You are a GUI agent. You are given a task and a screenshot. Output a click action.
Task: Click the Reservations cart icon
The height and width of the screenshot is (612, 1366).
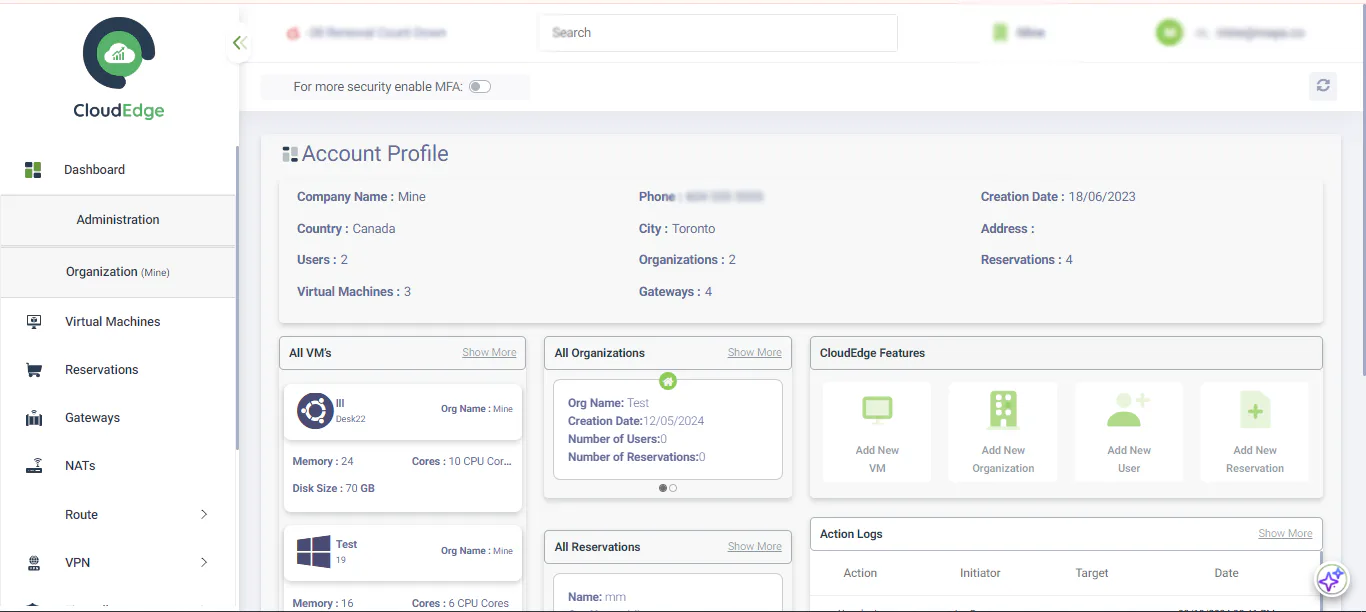(x=34, y=370)
